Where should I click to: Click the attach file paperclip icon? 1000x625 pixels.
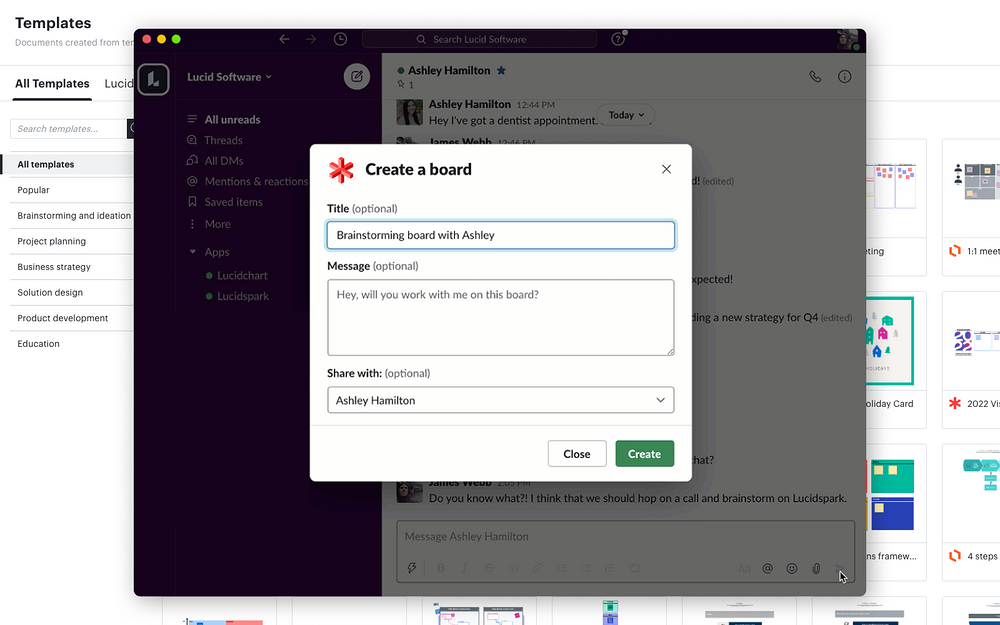coord(816,568)
